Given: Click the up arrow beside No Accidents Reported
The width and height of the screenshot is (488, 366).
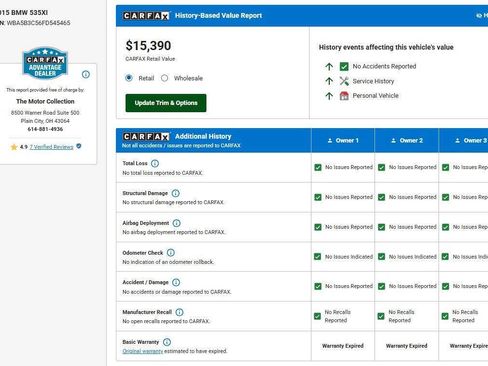Looking at the screenshot, I should (329, 66).
